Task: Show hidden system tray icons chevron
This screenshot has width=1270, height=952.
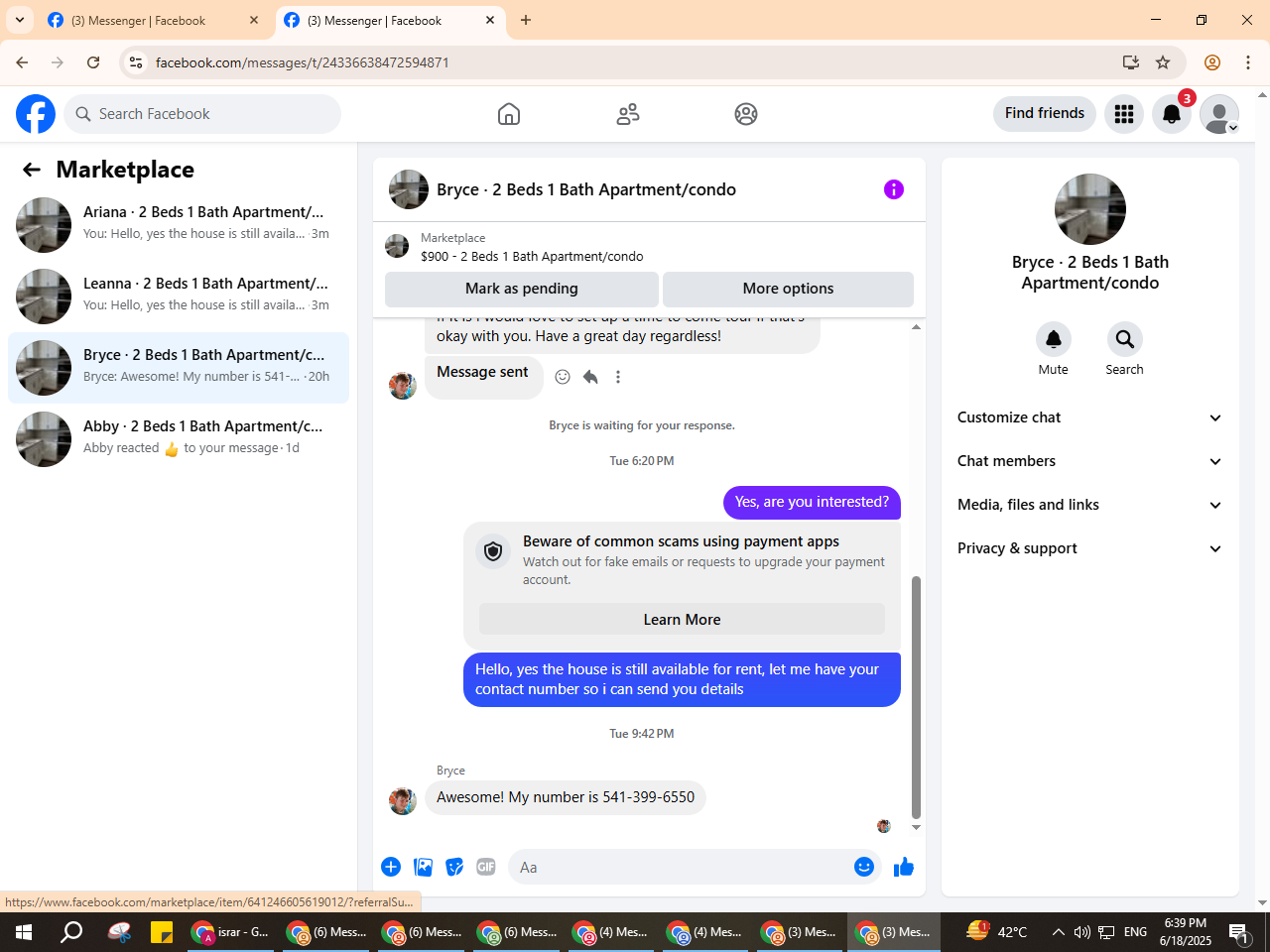Action: (x=1058, y=932)
